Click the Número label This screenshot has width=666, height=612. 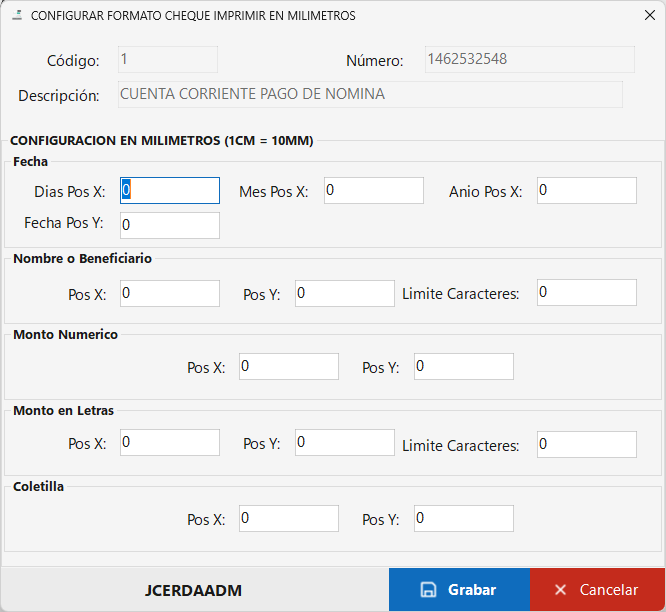coord(375,61)
